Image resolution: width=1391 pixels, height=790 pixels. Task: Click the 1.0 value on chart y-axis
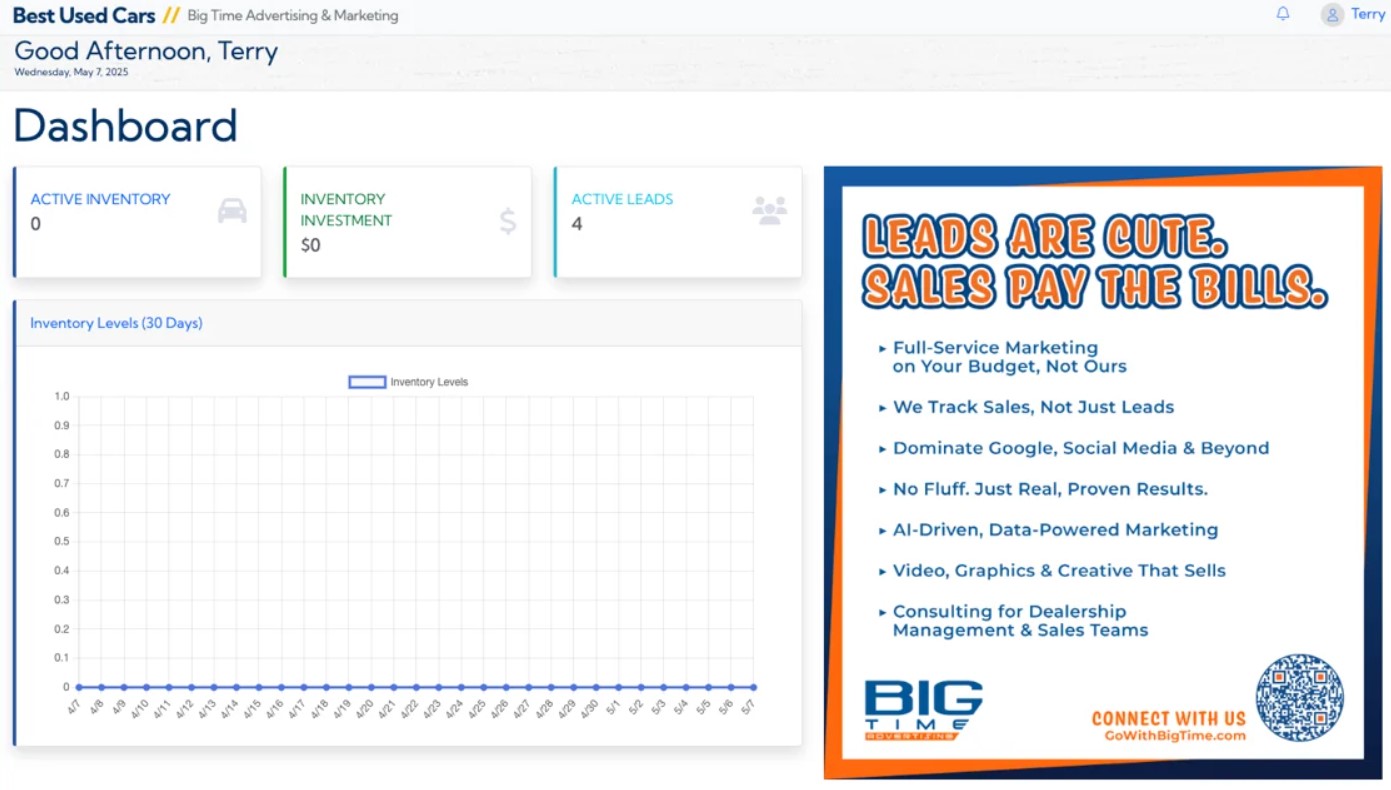[62, 397]
